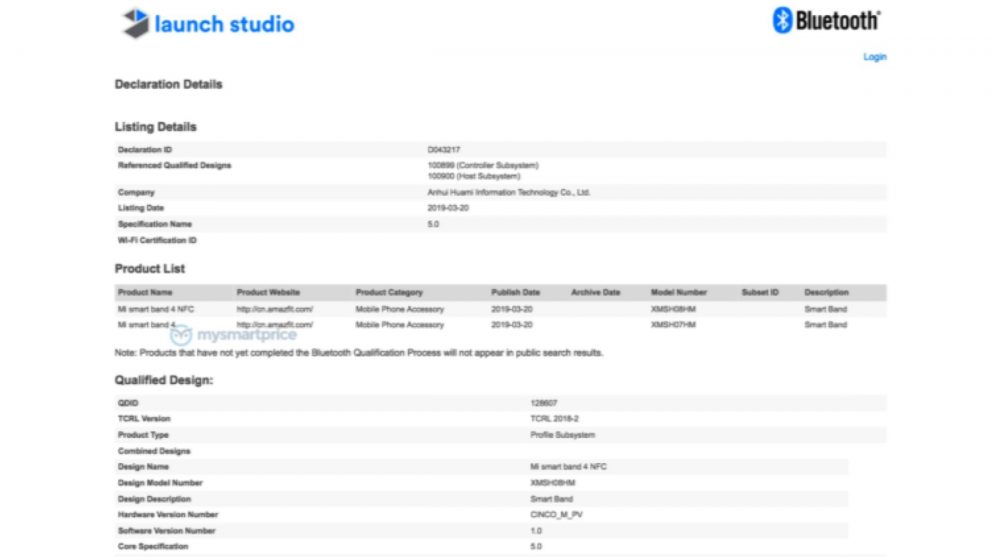Click the Bluetooth wordmark text
The height and width of the screenshot is (560, 1000).
(x=838, y=20)
